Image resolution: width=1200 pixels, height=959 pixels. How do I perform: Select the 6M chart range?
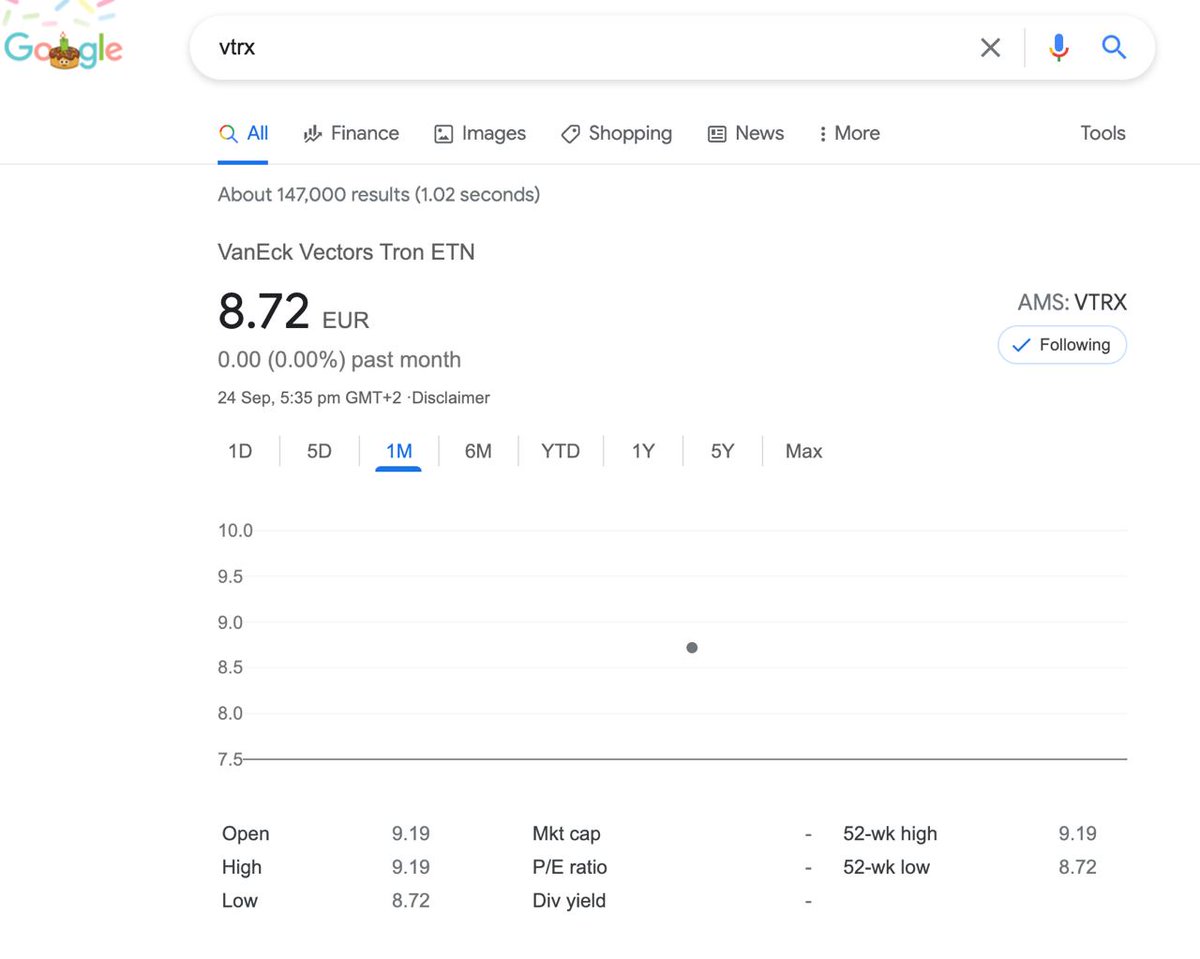tap(478, 451)
